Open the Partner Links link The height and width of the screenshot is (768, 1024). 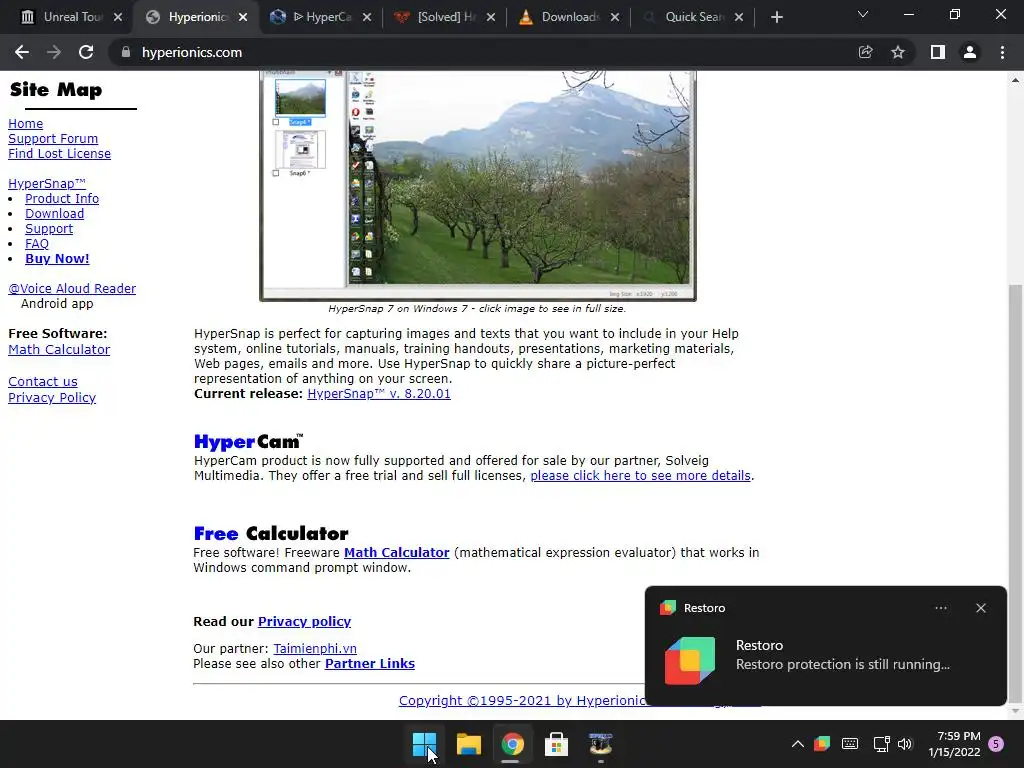[370, 664]
